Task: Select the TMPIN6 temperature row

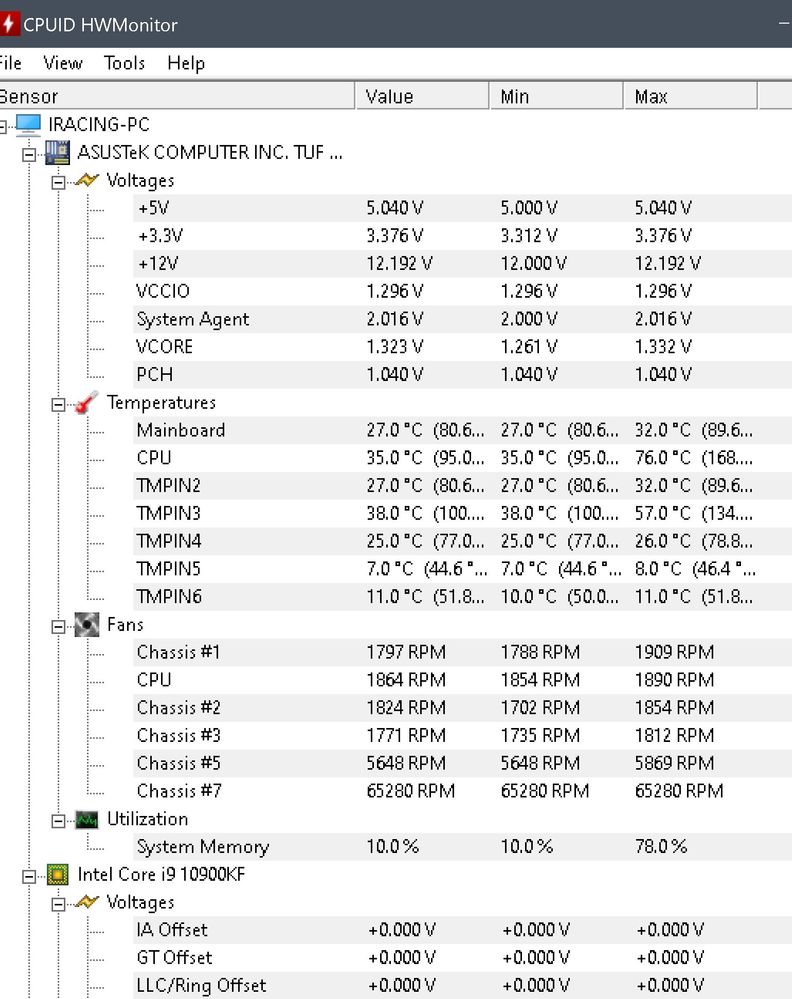Action: [462, 596]
